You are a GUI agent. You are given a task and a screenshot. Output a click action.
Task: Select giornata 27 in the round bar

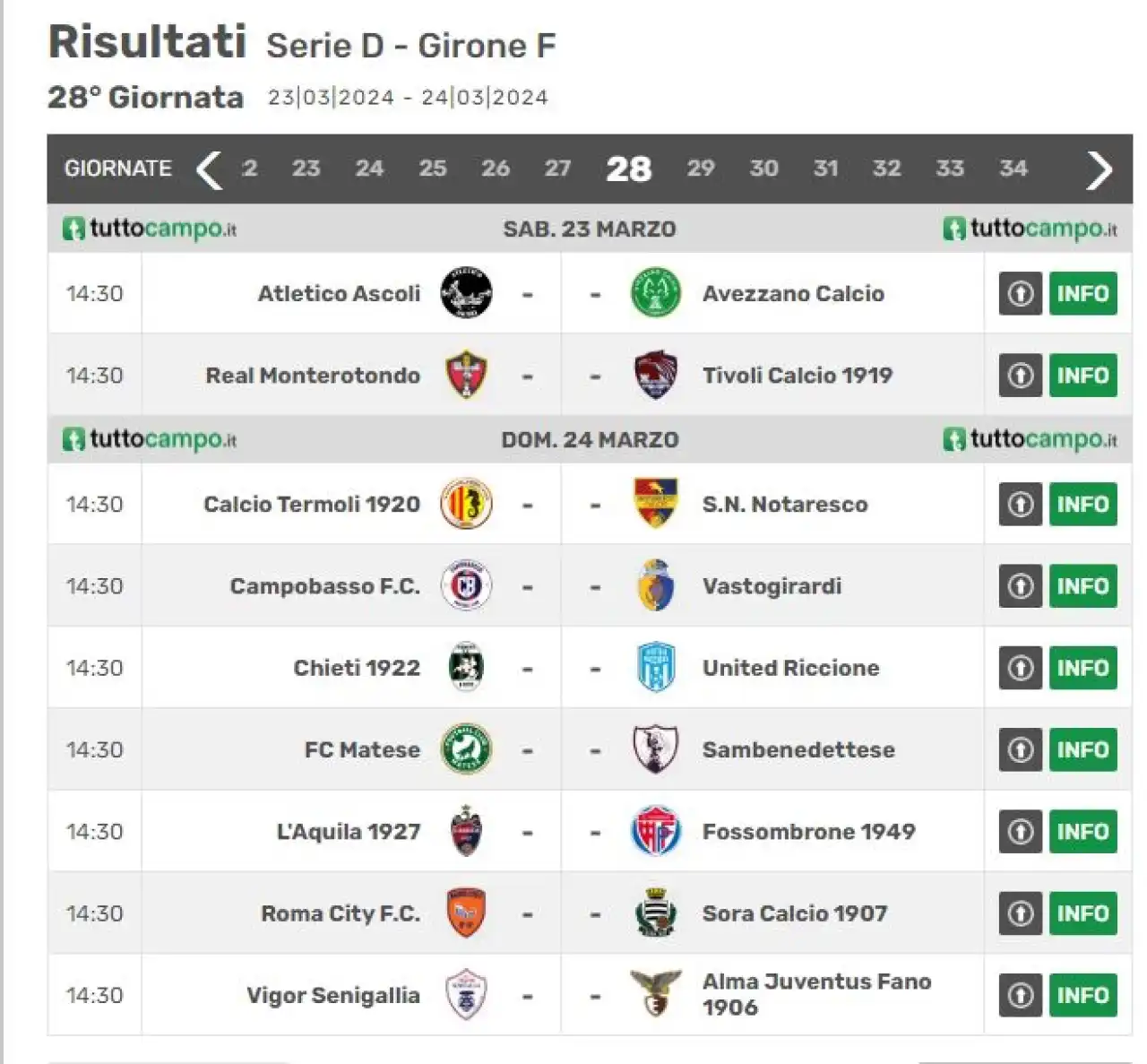tap(557, 169)
